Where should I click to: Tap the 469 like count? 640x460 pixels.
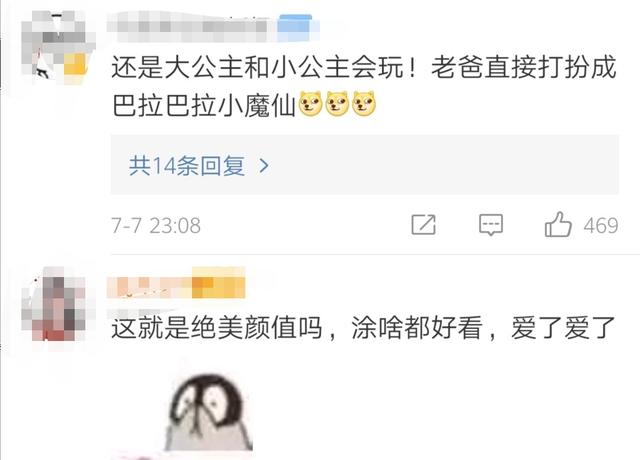pyautogui.click(x=601, y=226)
